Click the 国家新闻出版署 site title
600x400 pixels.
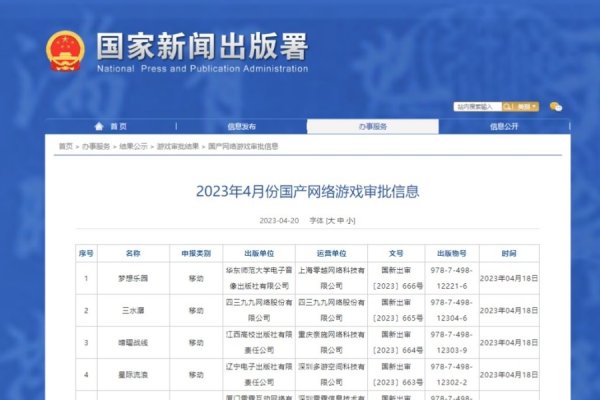[202, 46]
